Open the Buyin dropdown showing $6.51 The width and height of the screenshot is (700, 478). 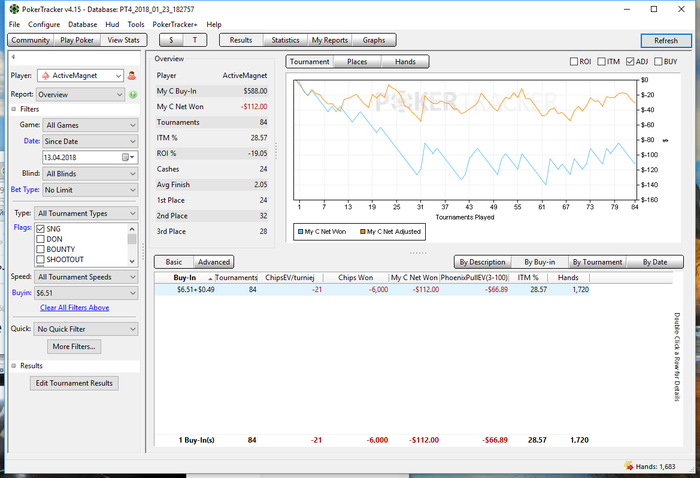pos(87,293)
